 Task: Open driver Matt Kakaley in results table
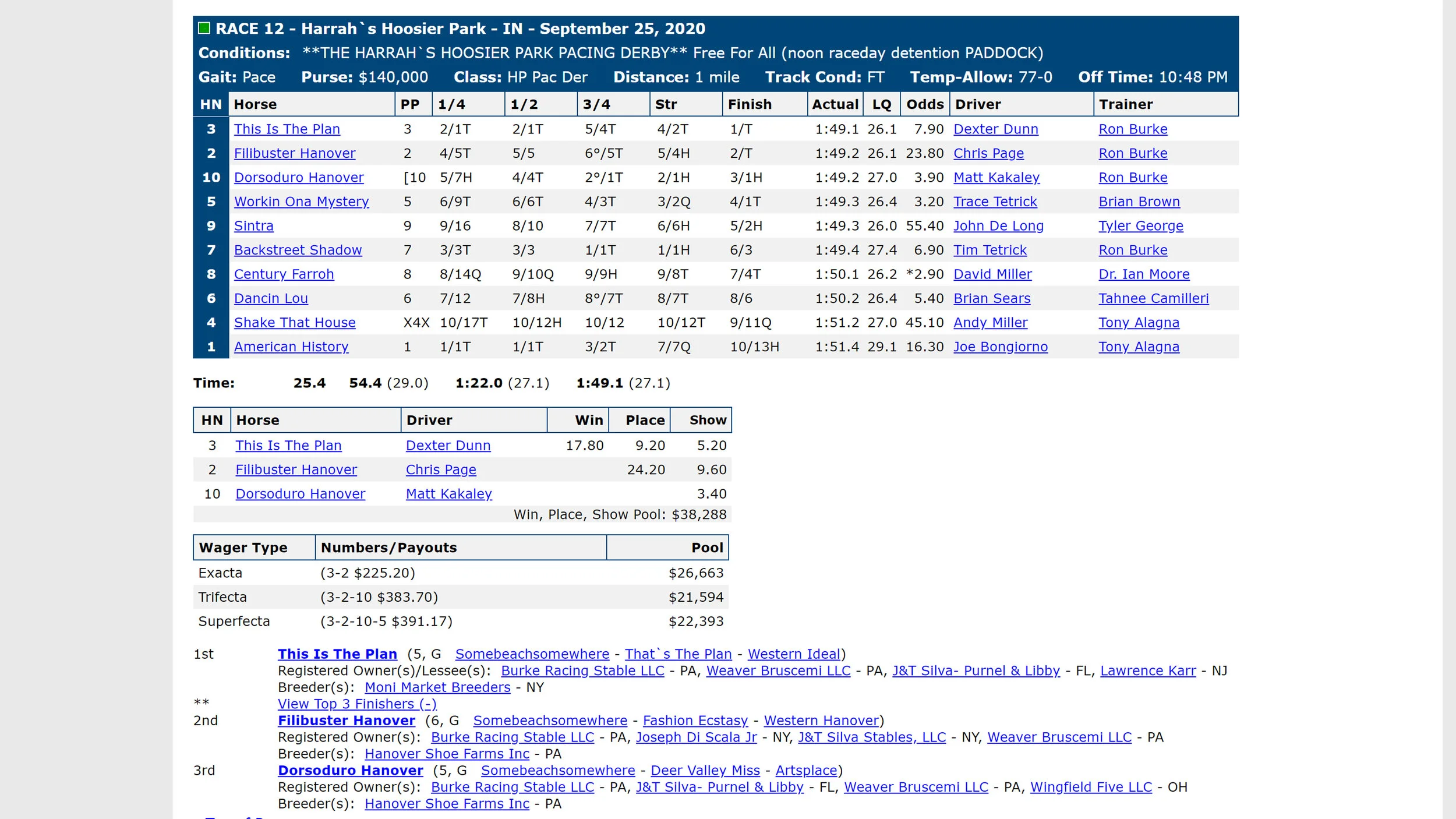pos(996,177)
